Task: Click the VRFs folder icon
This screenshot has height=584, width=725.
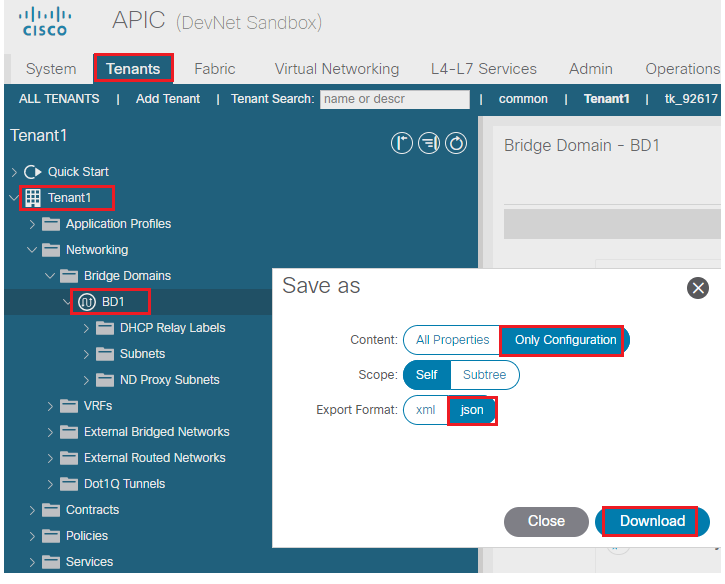Action: pos(69,406)
